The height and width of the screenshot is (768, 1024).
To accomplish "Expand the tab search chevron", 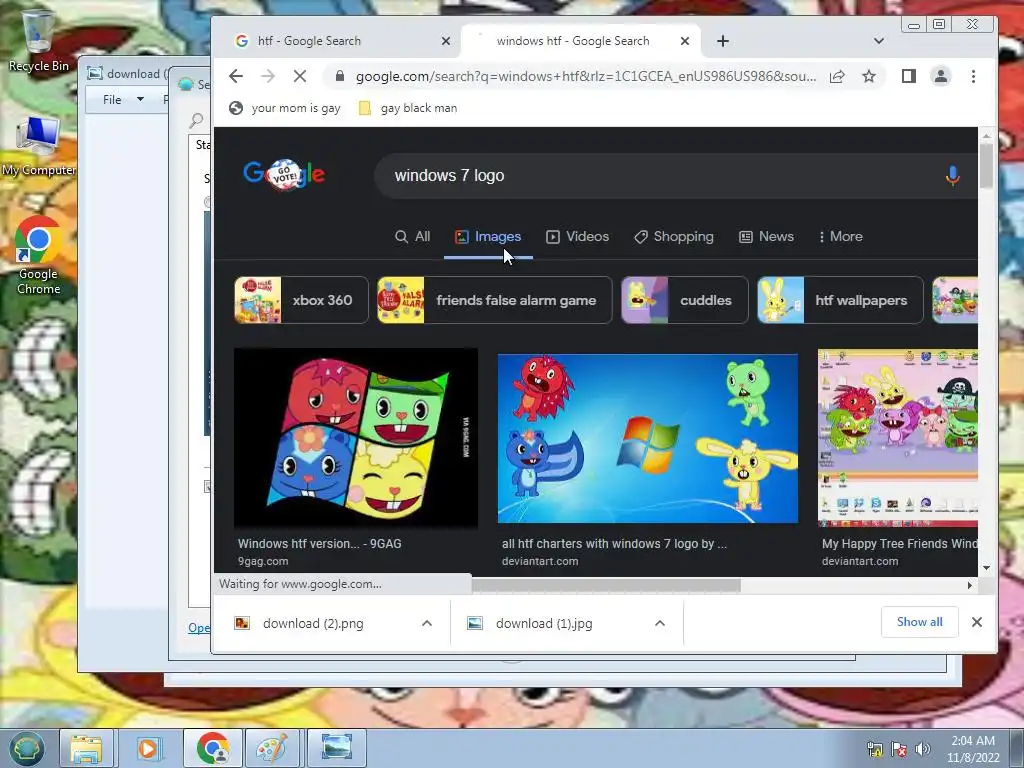I will (x=878, y=41).
